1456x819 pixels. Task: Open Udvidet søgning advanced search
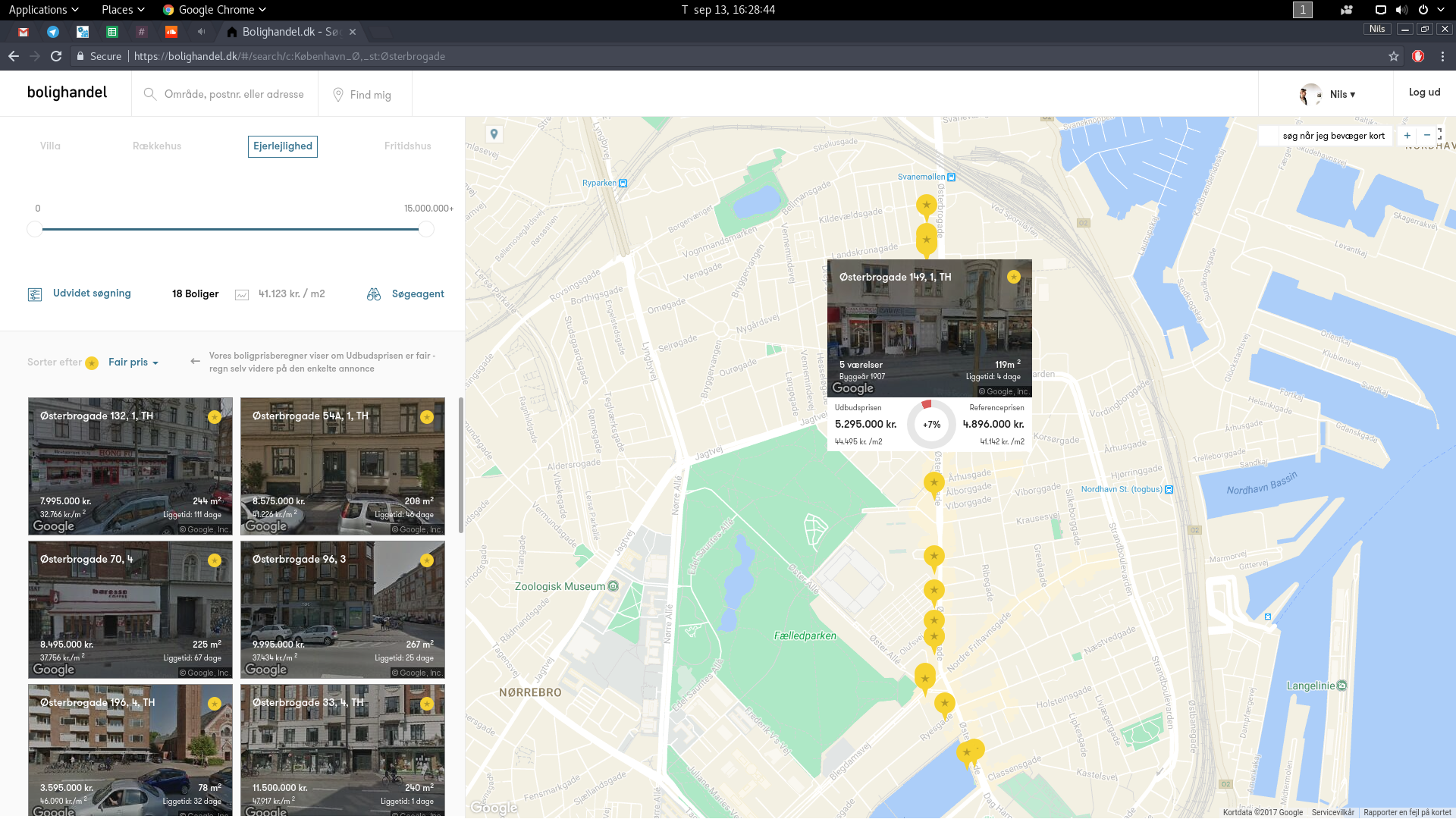(92, 293)
